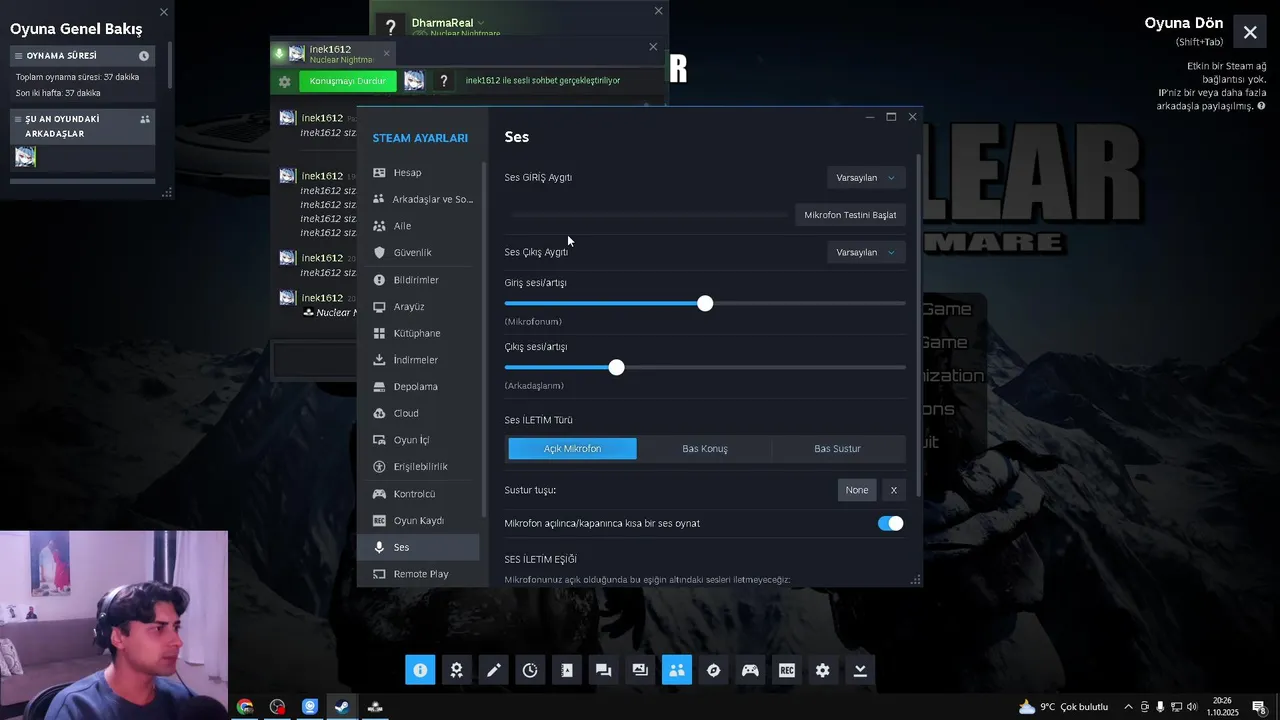The width and height of the screenshot is (1280, 720).
Task: Click Mikrofon Testini Başlat button
Action: pos(850,215)
